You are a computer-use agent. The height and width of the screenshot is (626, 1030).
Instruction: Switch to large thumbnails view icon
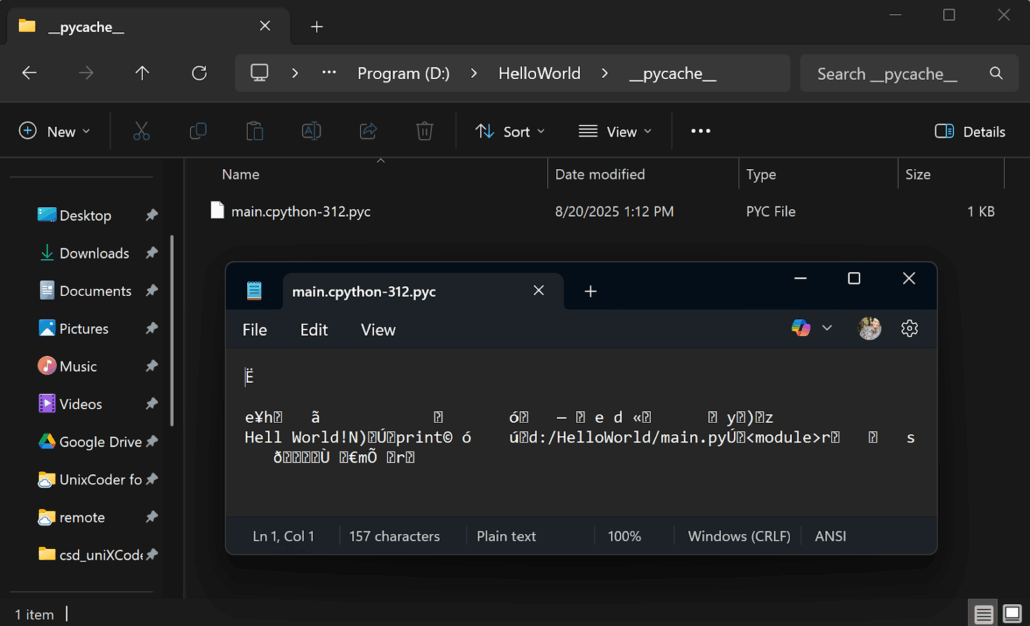click(x=1012, y=614)
